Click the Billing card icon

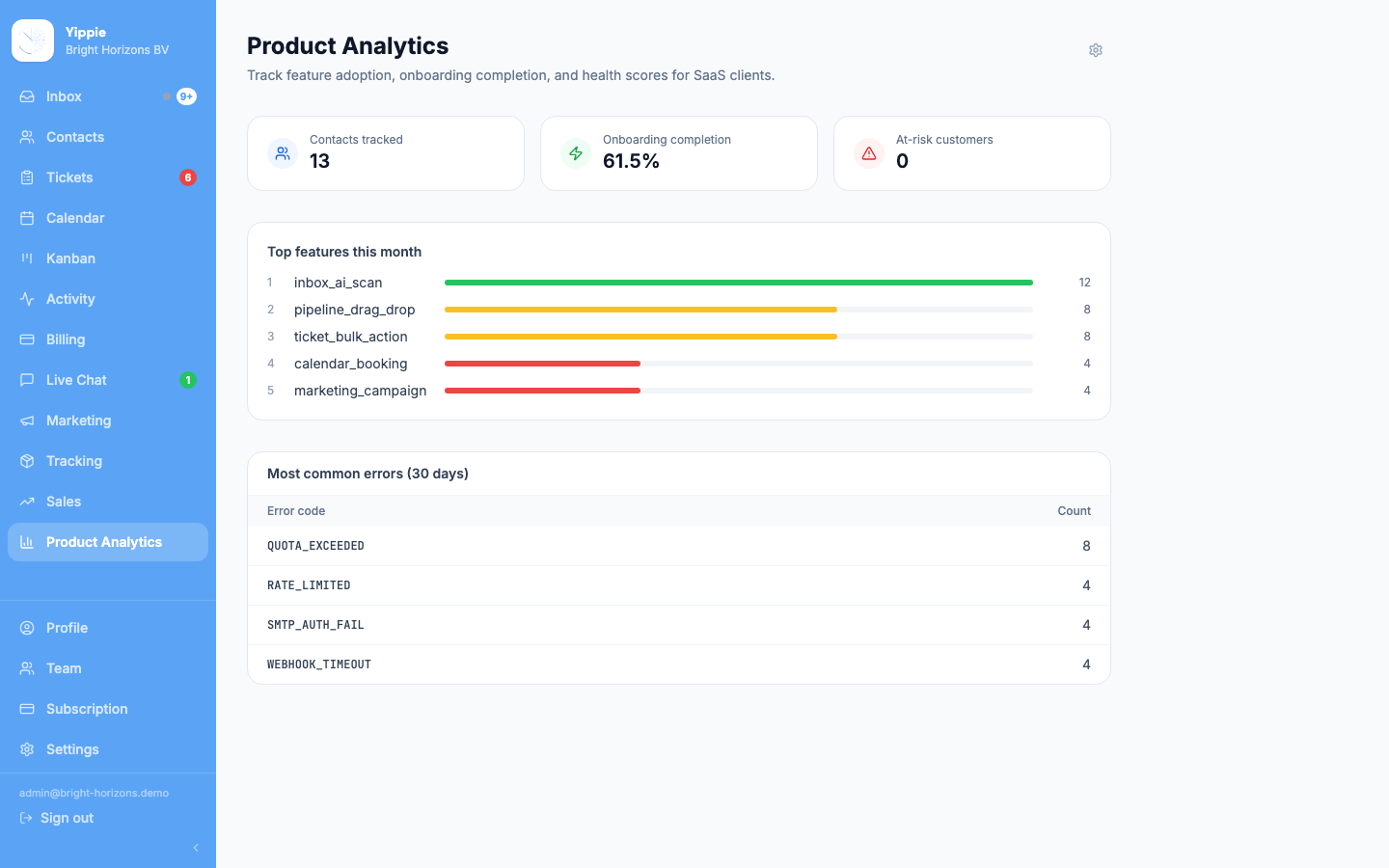[x=27, y=339]
